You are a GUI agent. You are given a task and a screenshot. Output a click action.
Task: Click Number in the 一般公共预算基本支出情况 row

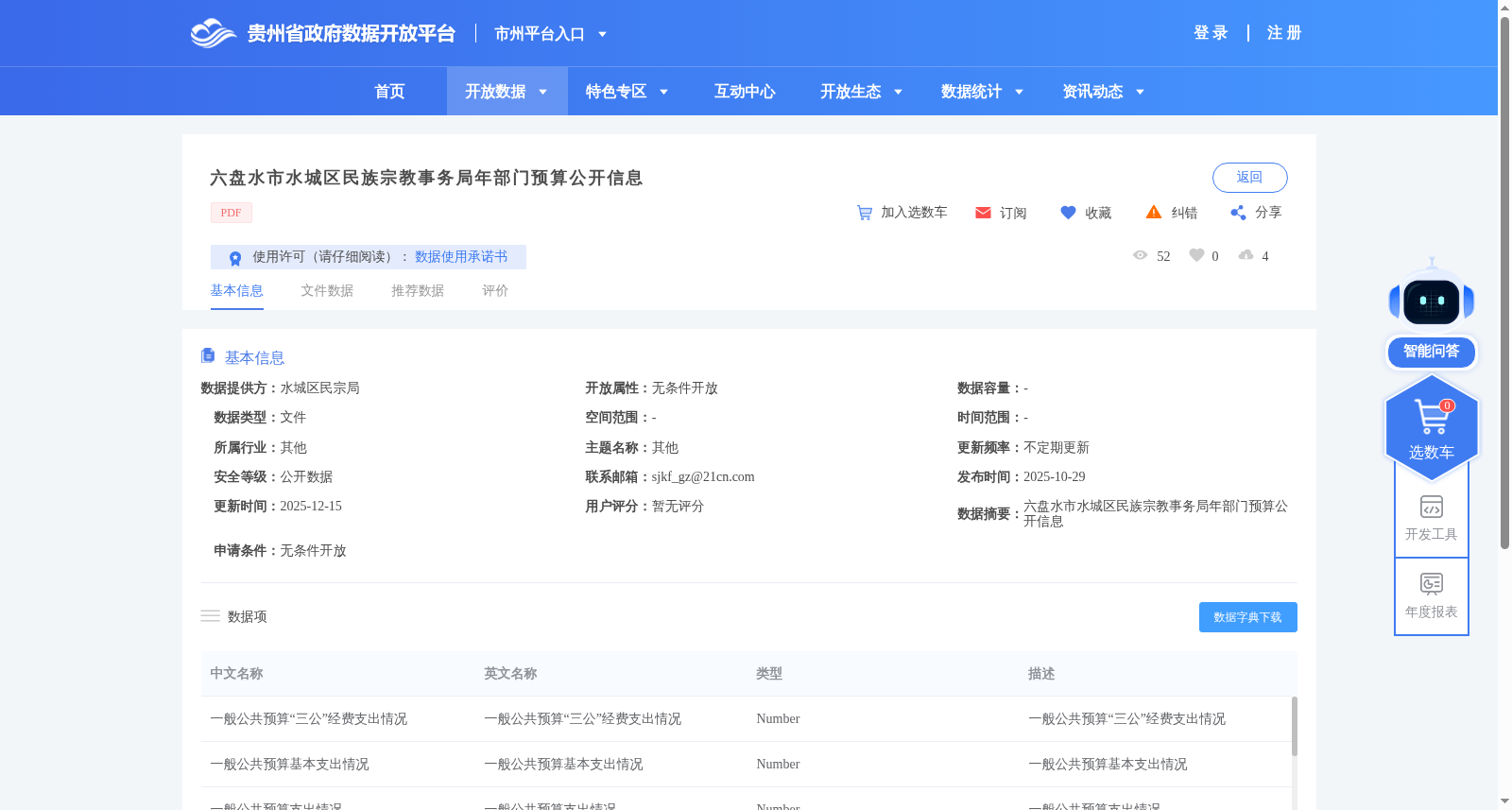[778, 765]
